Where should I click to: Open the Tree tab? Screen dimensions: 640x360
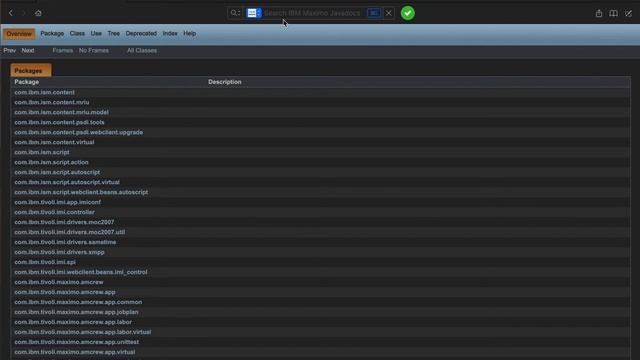pyautogui.click(x=113, y=33)
